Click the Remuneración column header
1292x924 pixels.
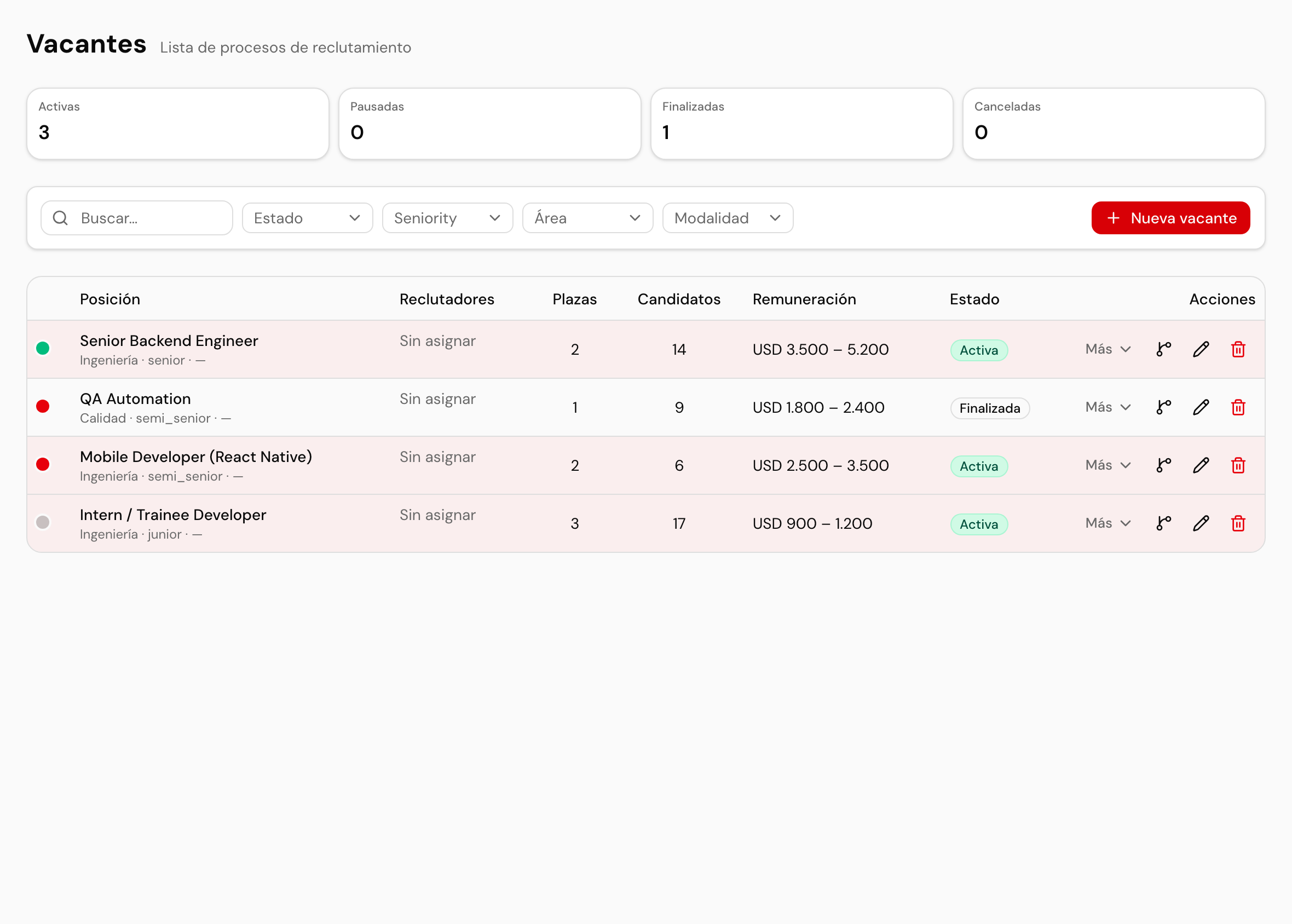(x=804, y=299)
